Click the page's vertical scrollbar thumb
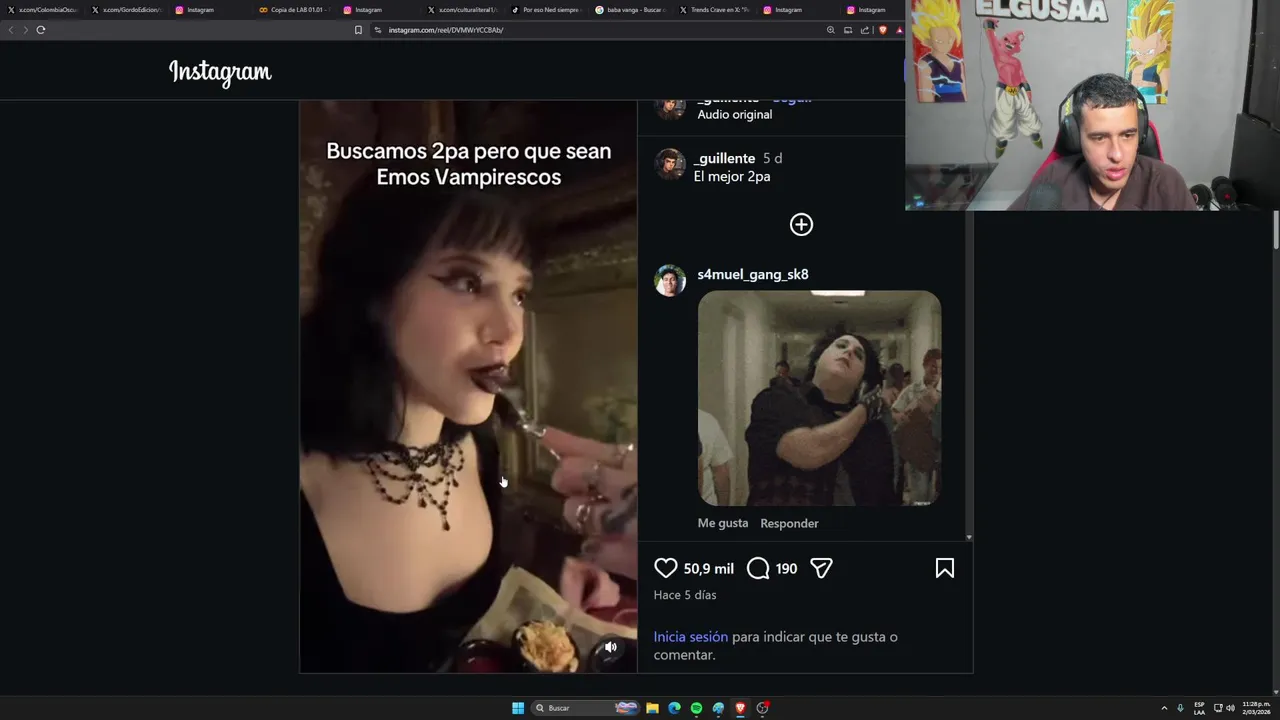Image resolution: width=1280 pixels, height=720 pixels. pyautogui.click(x=1275, y=230)
